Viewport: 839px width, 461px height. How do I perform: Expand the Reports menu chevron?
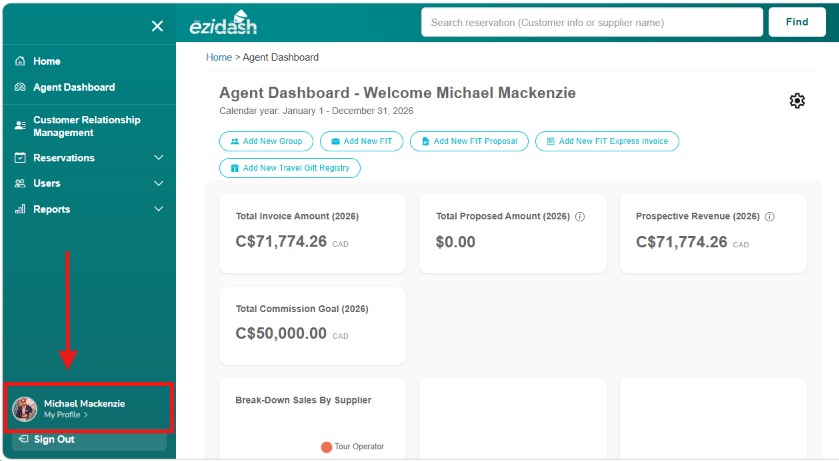(x=159, y=209)
